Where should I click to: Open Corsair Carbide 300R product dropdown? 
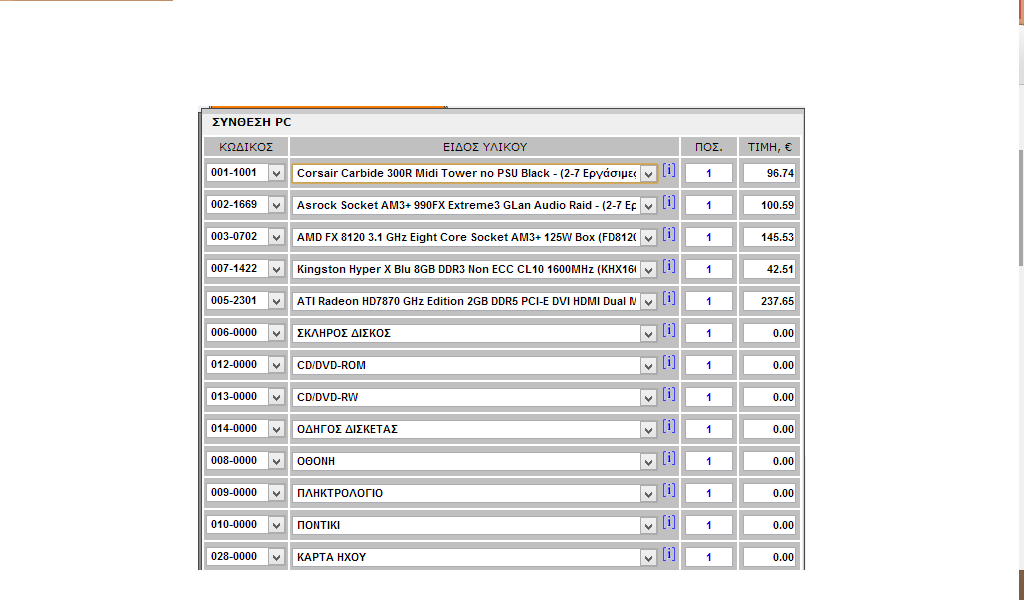point(648,174)
